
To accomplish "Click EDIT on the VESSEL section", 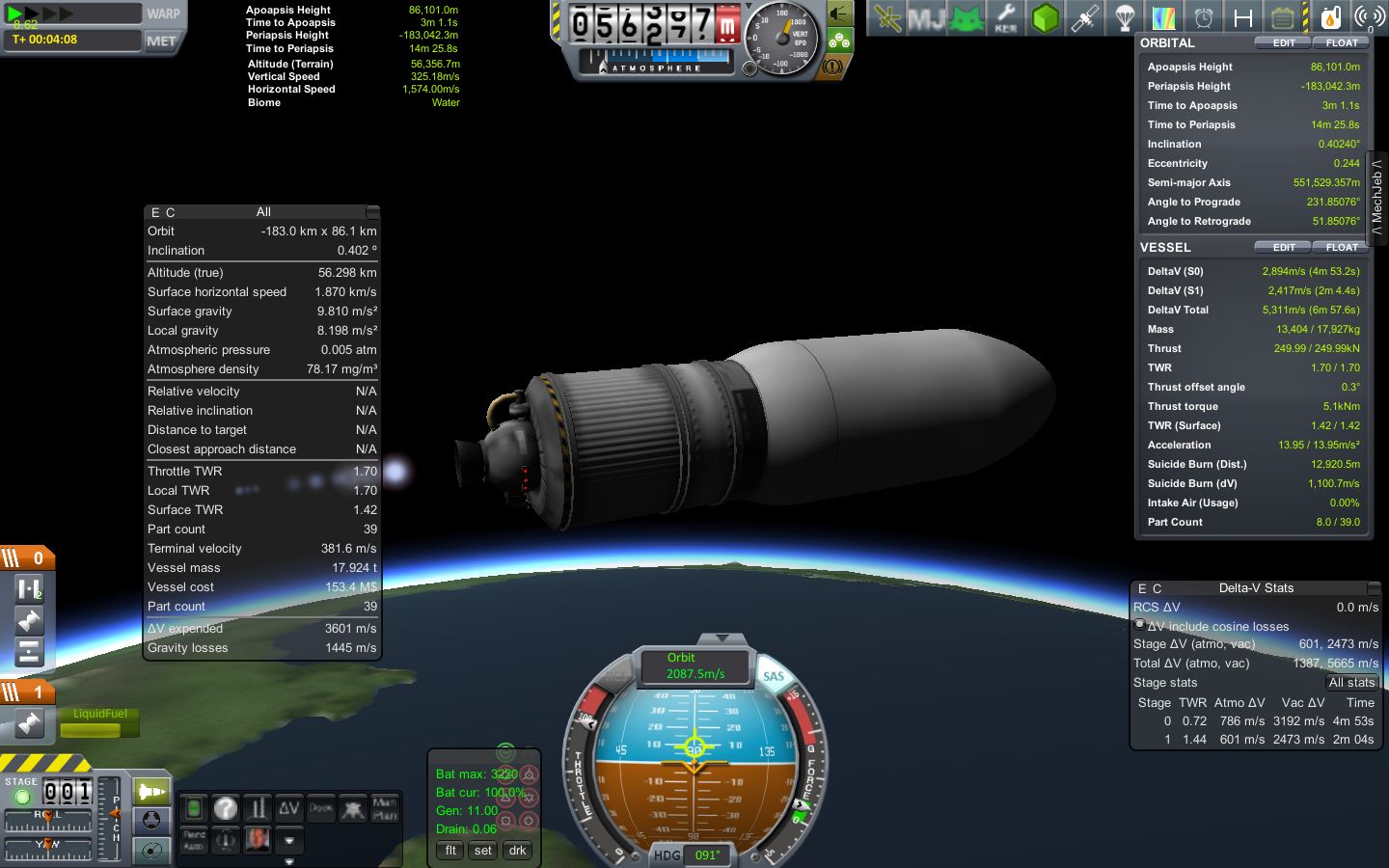I will (1284, 247).
